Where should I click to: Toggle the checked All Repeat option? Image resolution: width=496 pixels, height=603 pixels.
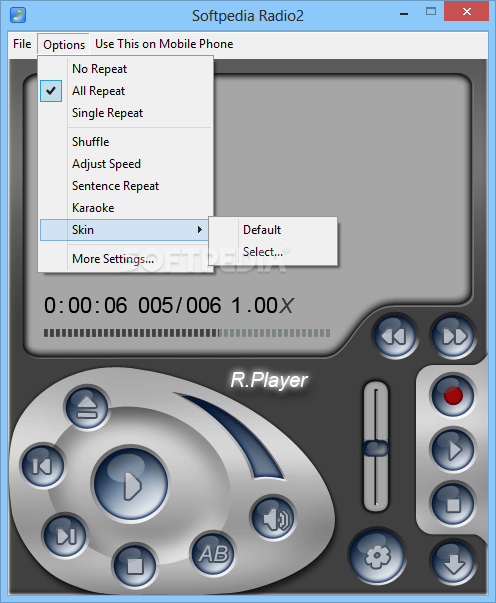pos(126,91)
